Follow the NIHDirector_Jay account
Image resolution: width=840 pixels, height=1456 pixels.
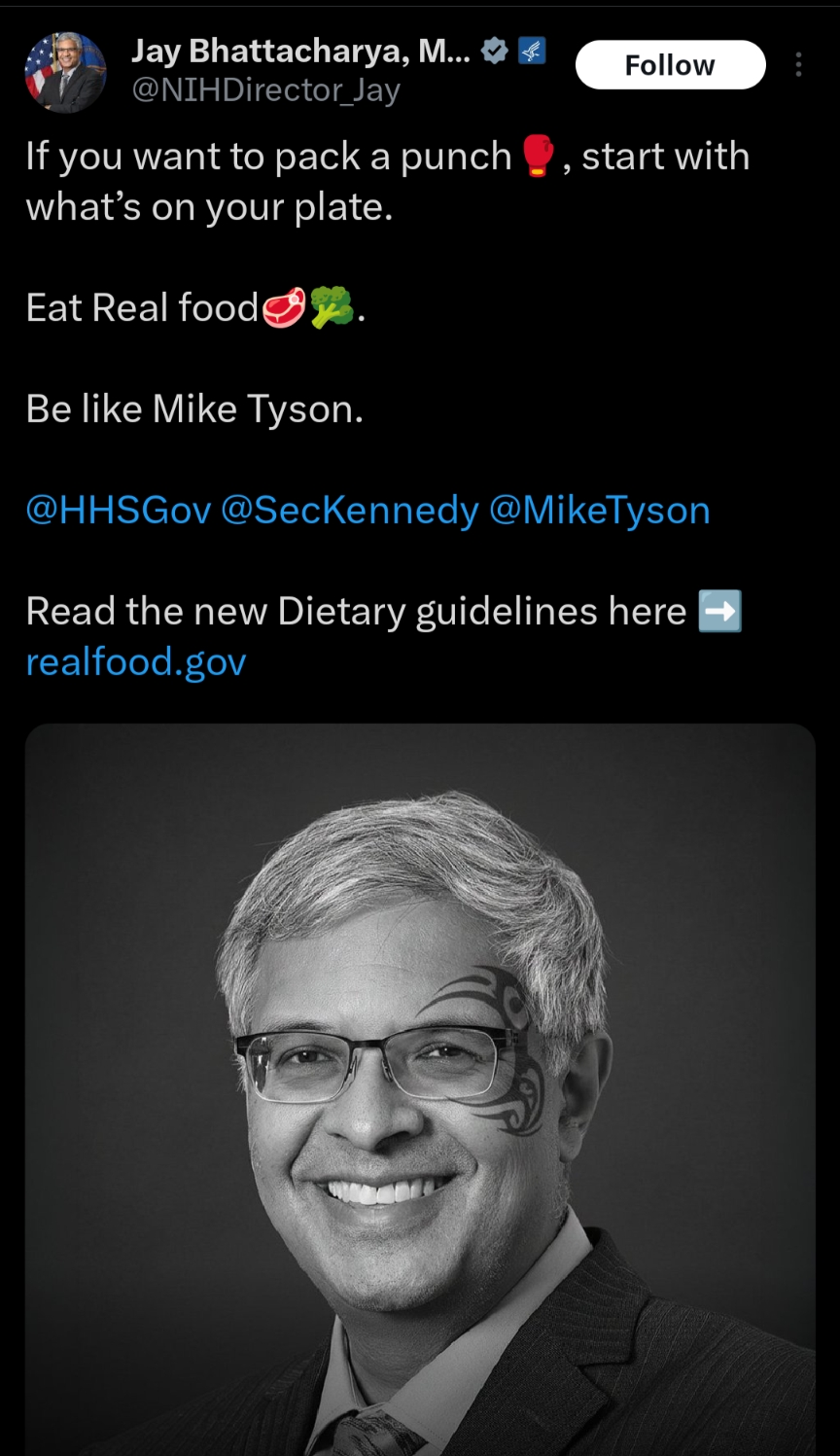[671, 65]
